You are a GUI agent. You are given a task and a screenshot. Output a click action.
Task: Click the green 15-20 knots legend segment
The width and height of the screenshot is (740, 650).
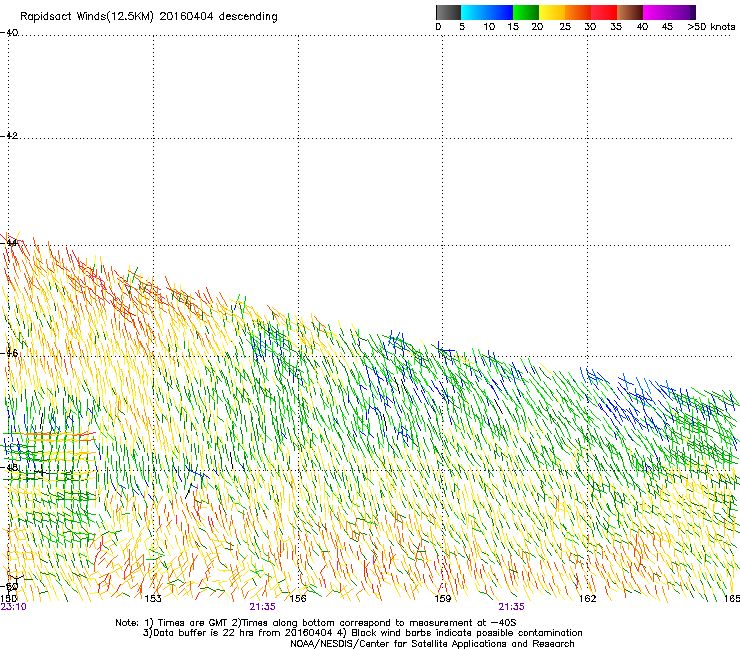pos(526,12)
